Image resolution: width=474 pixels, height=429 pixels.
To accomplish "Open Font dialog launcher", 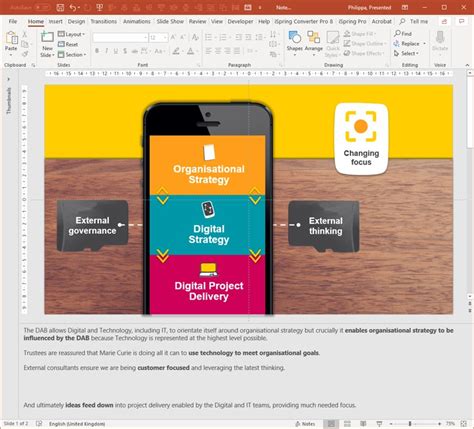I will click(198, 65).
